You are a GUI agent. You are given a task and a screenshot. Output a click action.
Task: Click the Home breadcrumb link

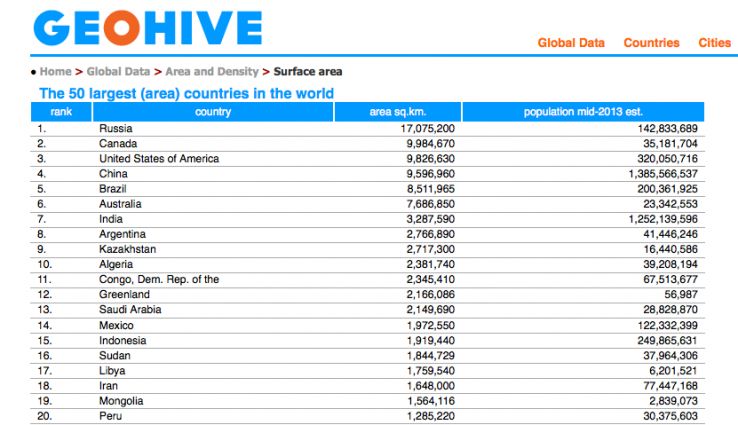[55, 72]
